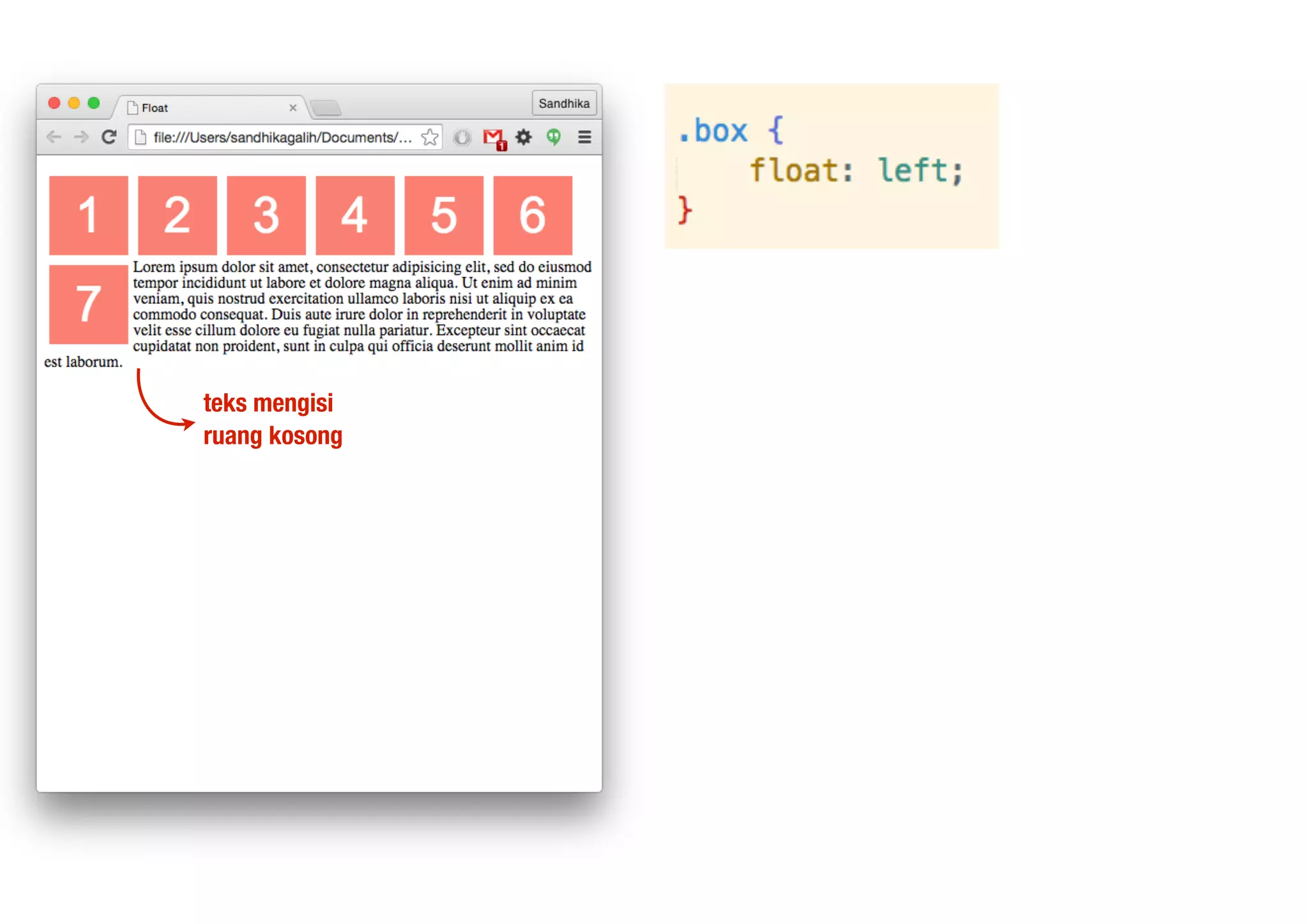1308x924 pixels.
Task: Click the red box numbered 4
Action: (x=355, y=215)
